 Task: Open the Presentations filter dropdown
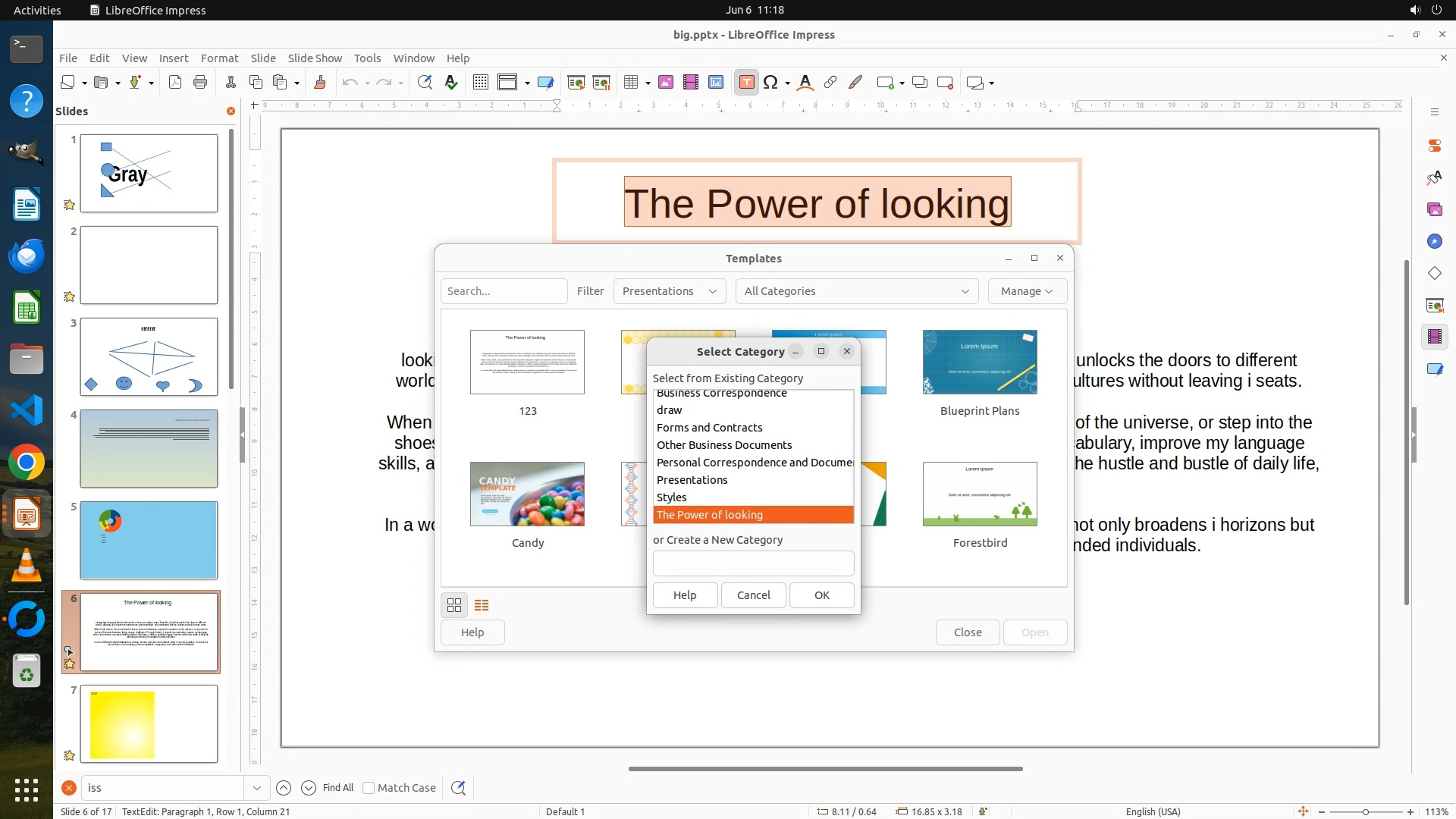669,291
